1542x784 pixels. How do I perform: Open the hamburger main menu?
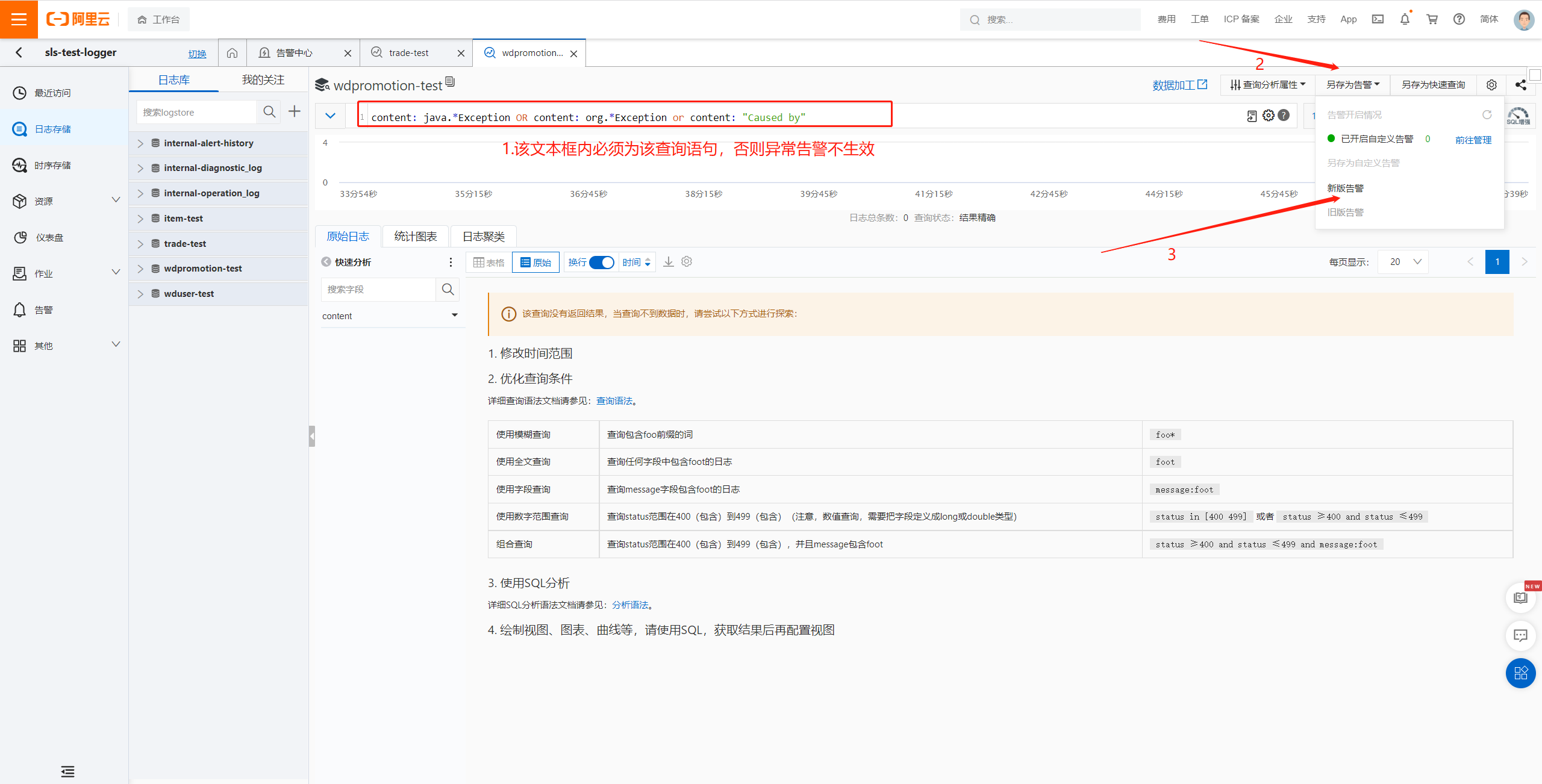coord(19,19)
